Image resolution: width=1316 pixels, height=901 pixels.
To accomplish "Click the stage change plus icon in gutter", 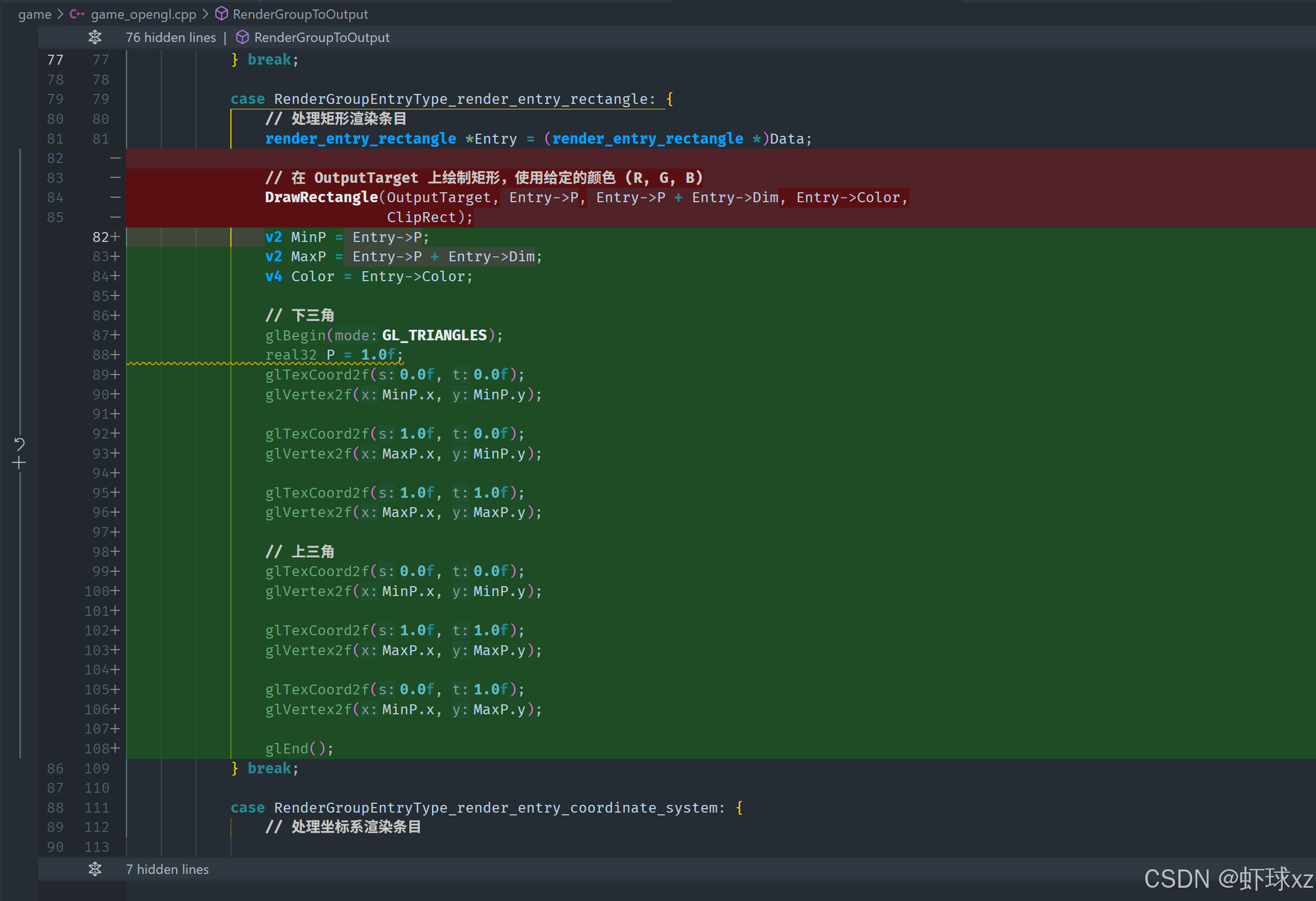I will (19, 463).
